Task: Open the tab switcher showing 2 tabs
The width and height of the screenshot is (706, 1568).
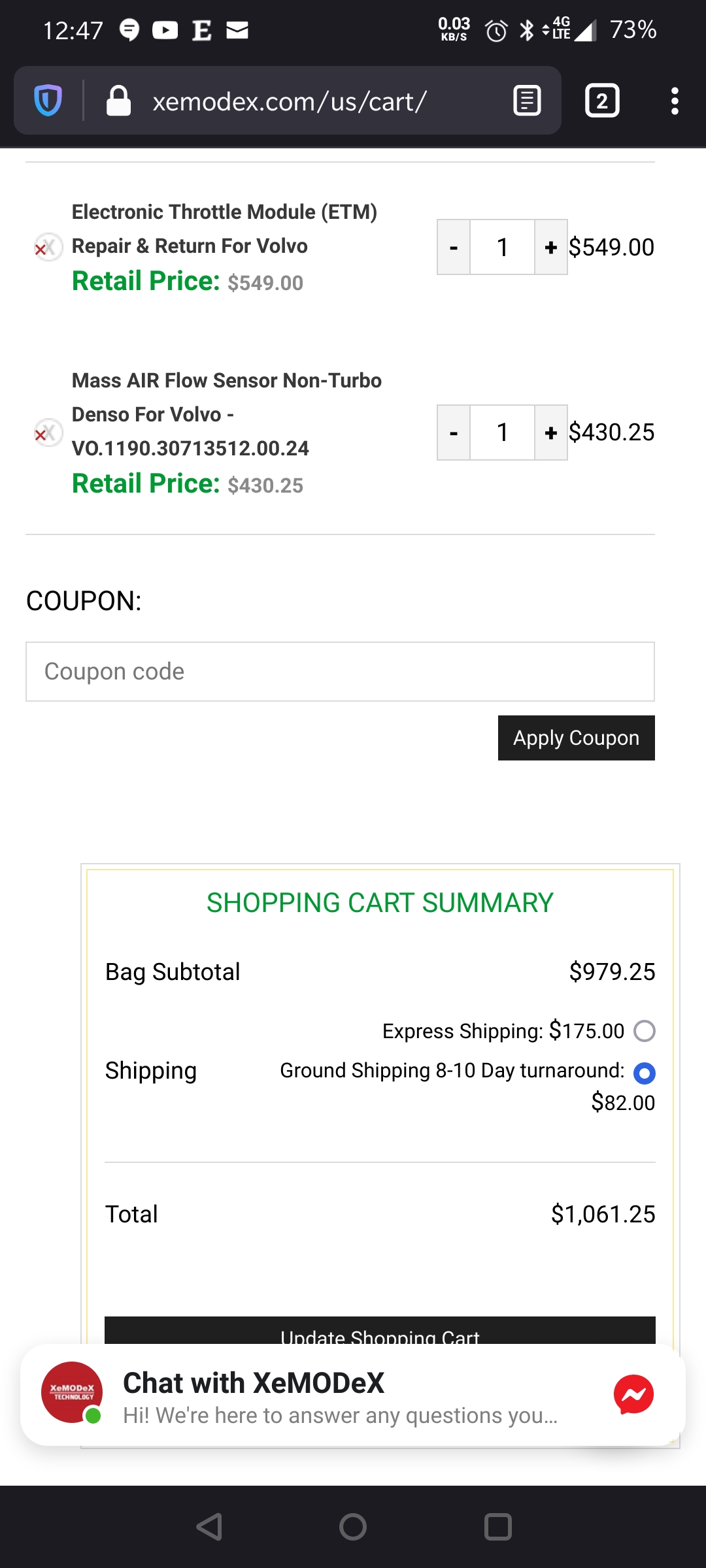Action: (601, 101)
